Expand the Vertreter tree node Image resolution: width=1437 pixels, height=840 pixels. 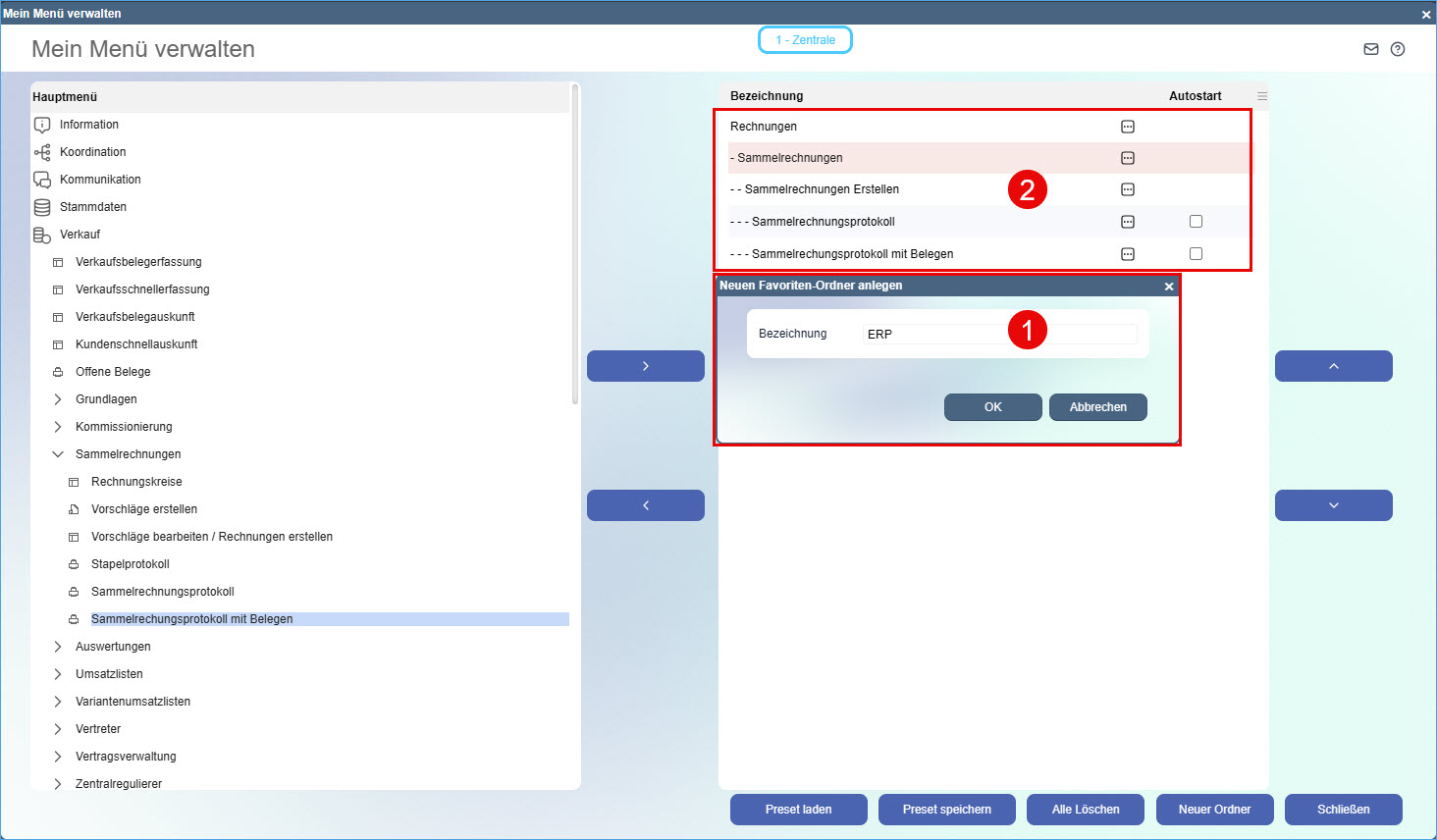click(x=58, y=729)
